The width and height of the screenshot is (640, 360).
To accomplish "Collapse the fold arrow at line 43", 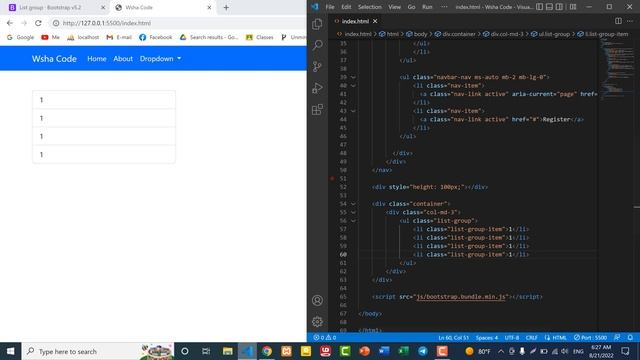I will (353, 111).
